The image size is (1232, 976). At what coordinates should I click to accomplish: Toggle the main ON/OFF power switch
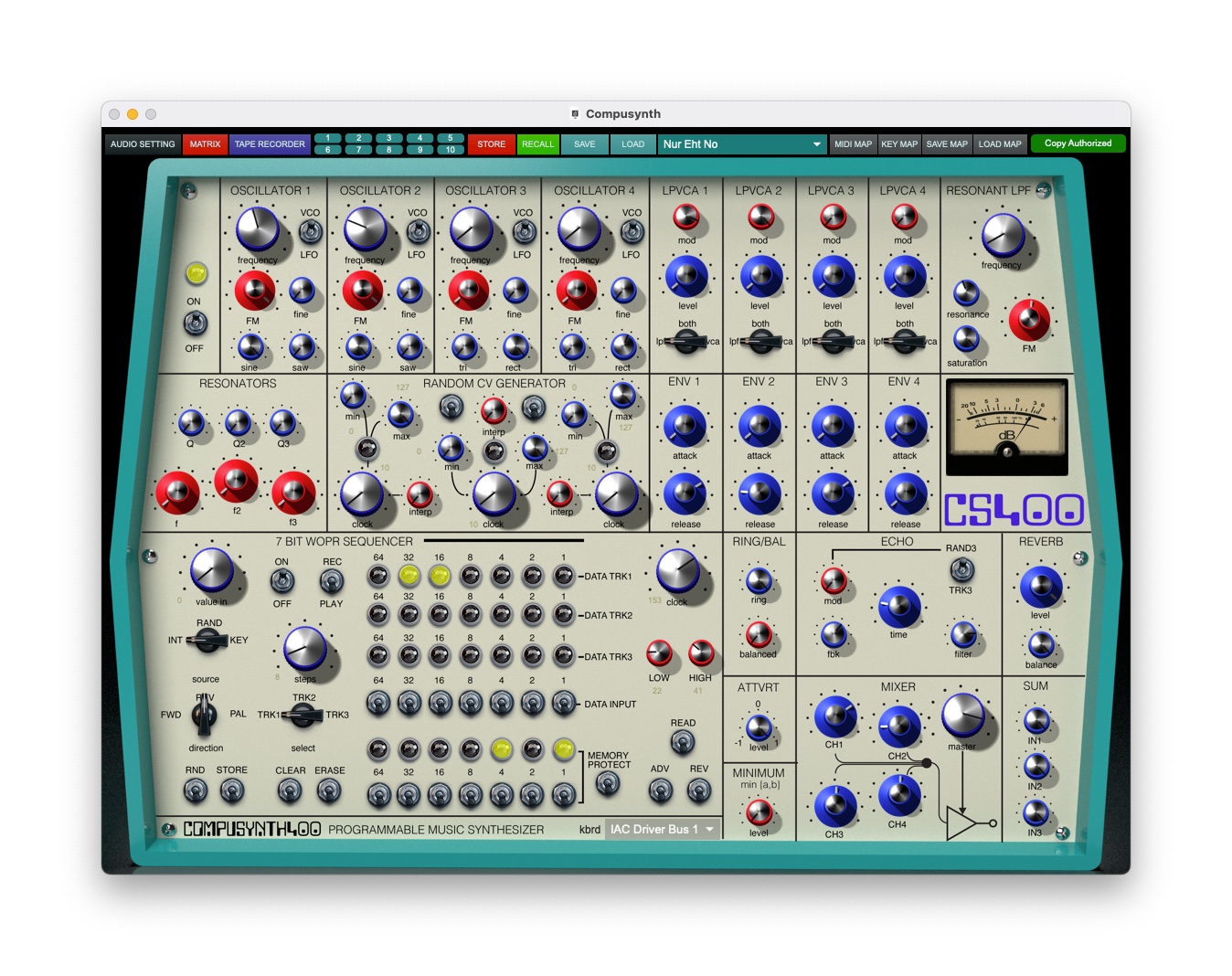[x=195, y=324]
